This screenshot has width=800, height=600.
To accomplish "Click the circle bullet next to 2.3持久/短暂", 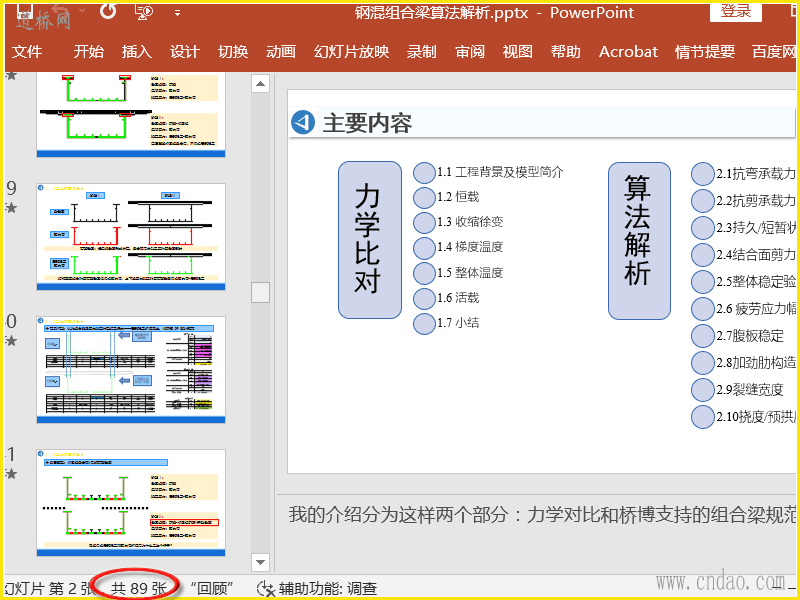I will coord(703,228).
